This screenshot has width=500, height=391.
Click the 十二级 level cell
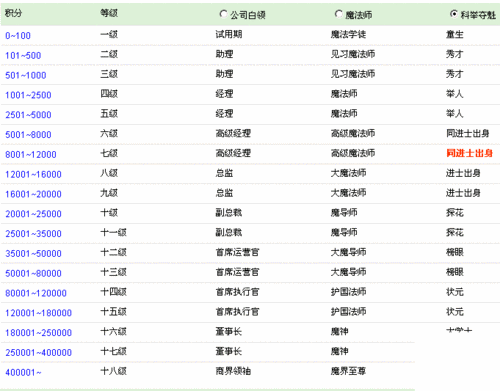pyautogui.click(x=113, y=252)
